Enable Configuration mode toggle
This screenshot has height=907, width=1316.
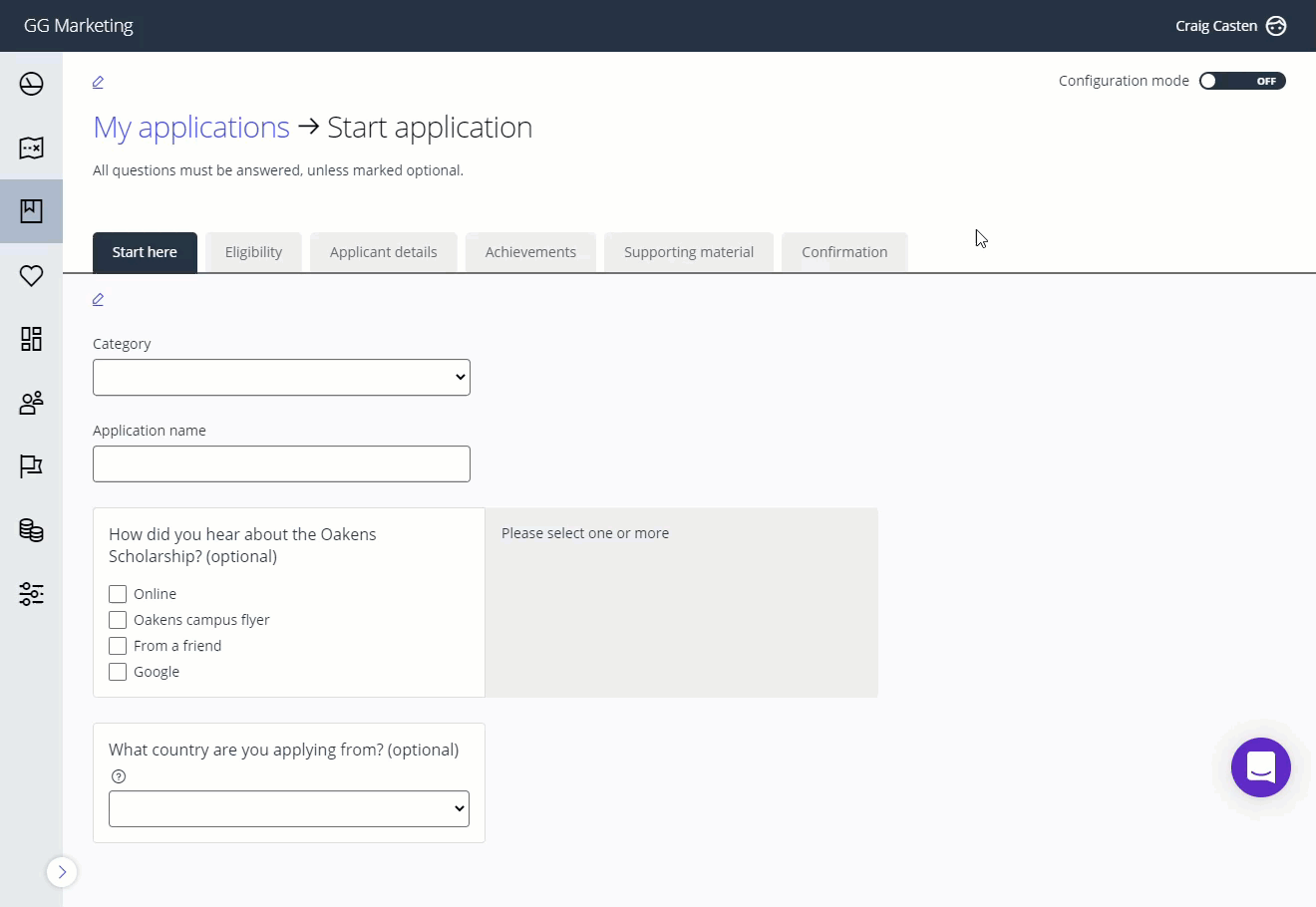1242,81
